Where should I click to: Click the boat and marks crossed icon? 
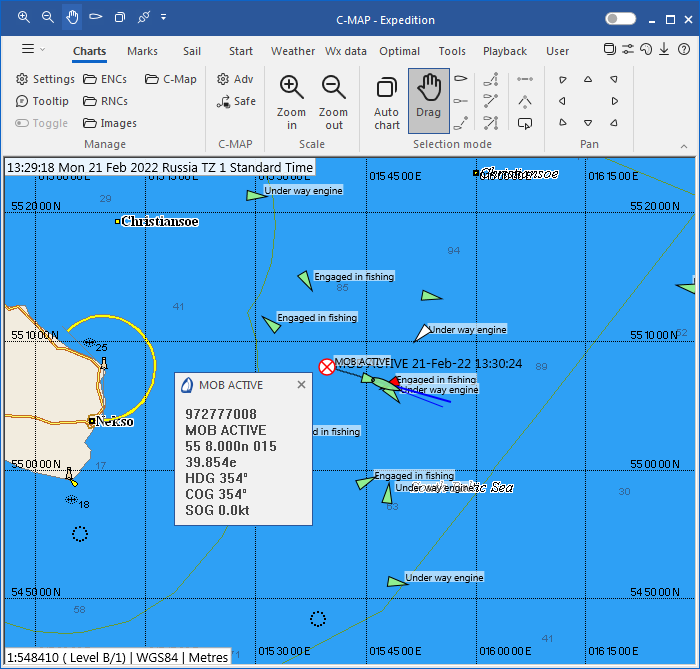coord(491,123)
